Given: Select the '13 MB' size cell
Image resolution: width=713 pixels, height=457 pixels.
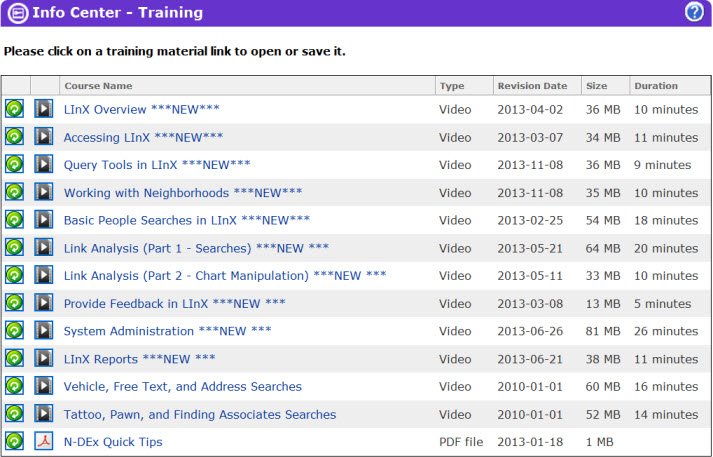Looking at the screenshot, I should (x=603, y=304).
